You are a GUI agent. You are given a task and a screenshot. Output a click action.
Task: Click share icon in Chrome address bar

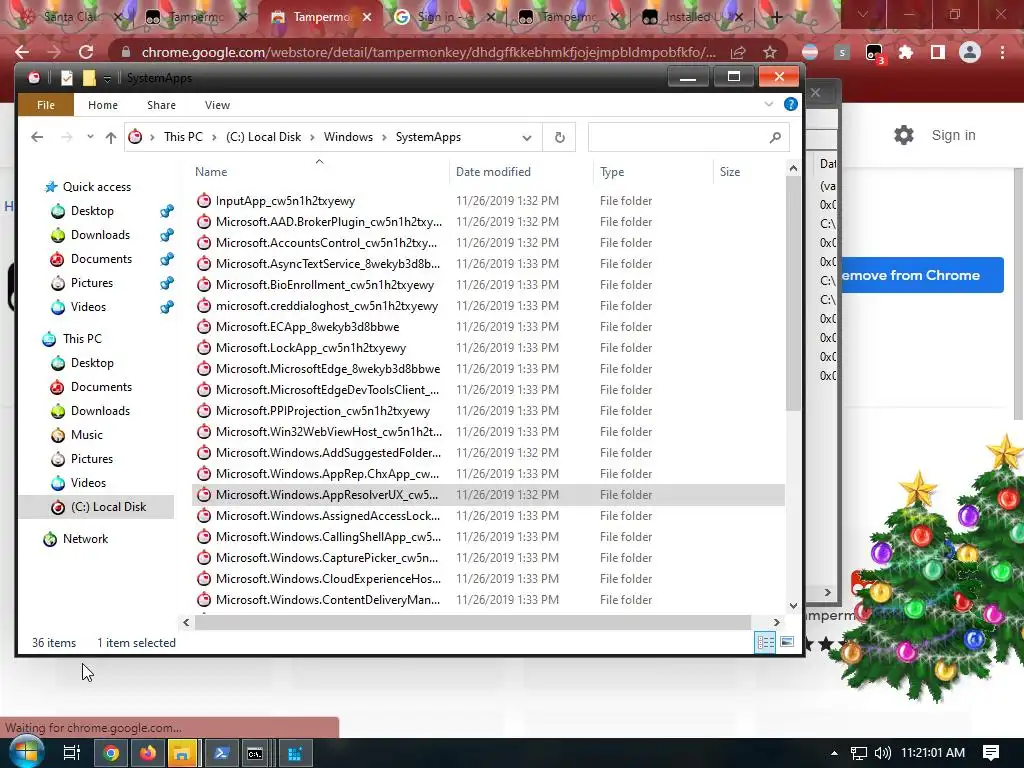[738, 52]
